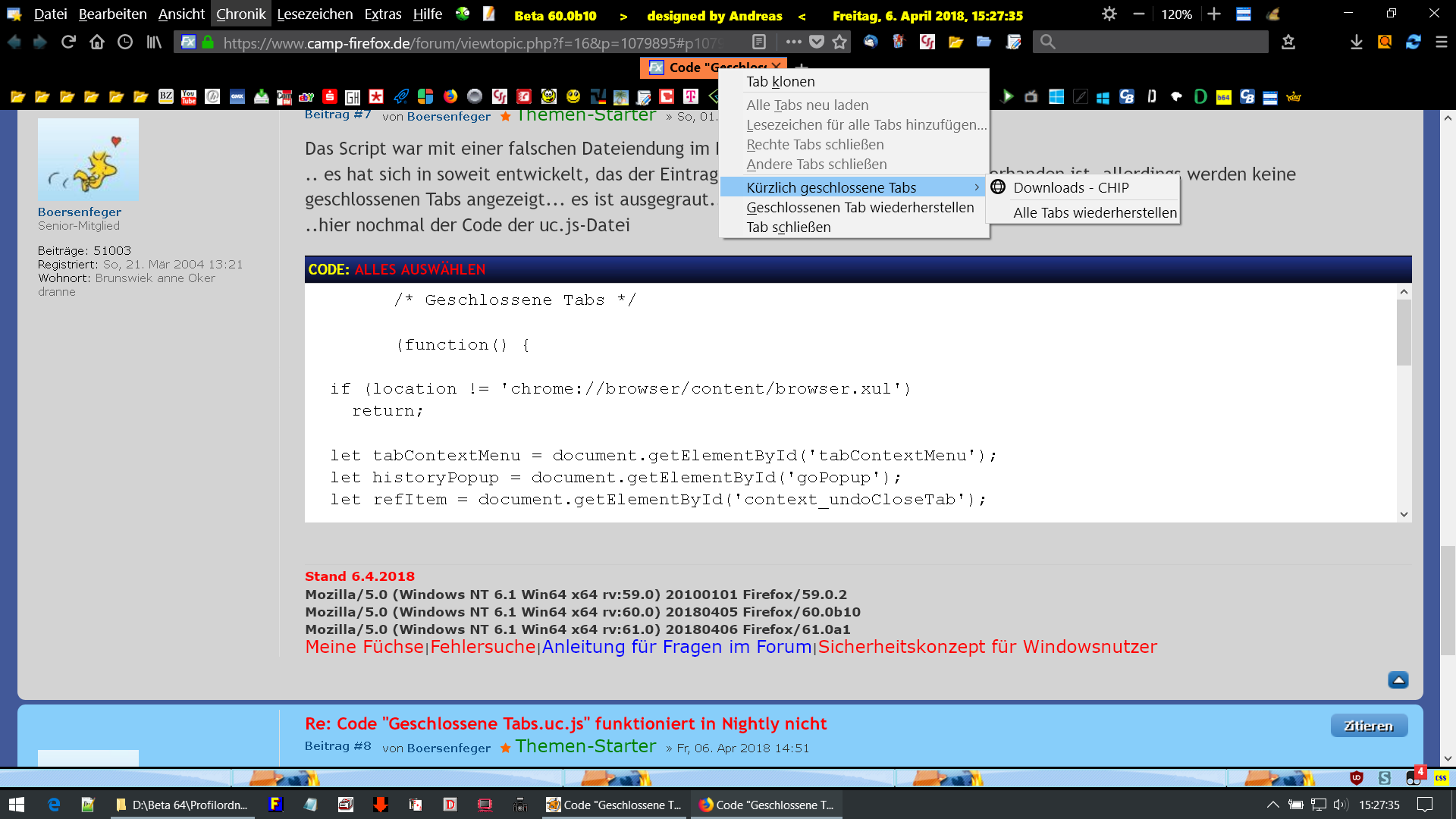Click the zoom out minus button

pos(1139,14)
